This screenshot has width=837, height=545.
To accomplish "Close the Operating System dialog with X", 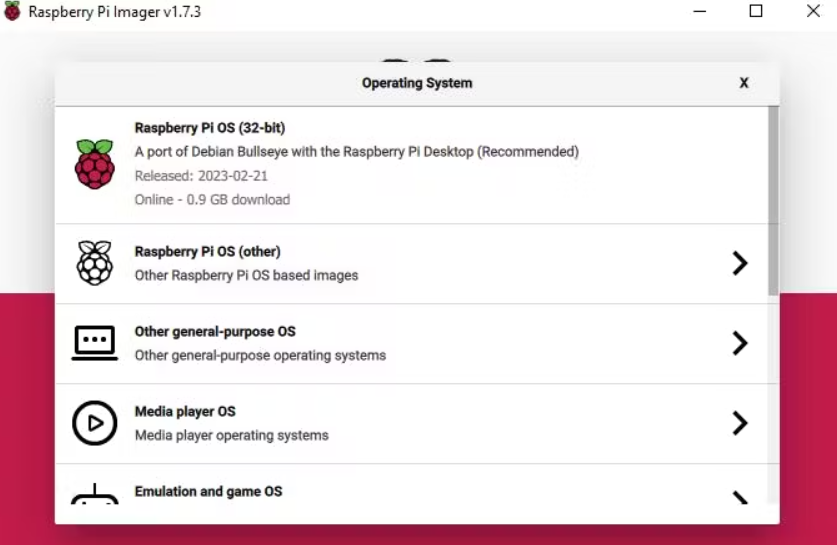I will click(x=744, y=83).
